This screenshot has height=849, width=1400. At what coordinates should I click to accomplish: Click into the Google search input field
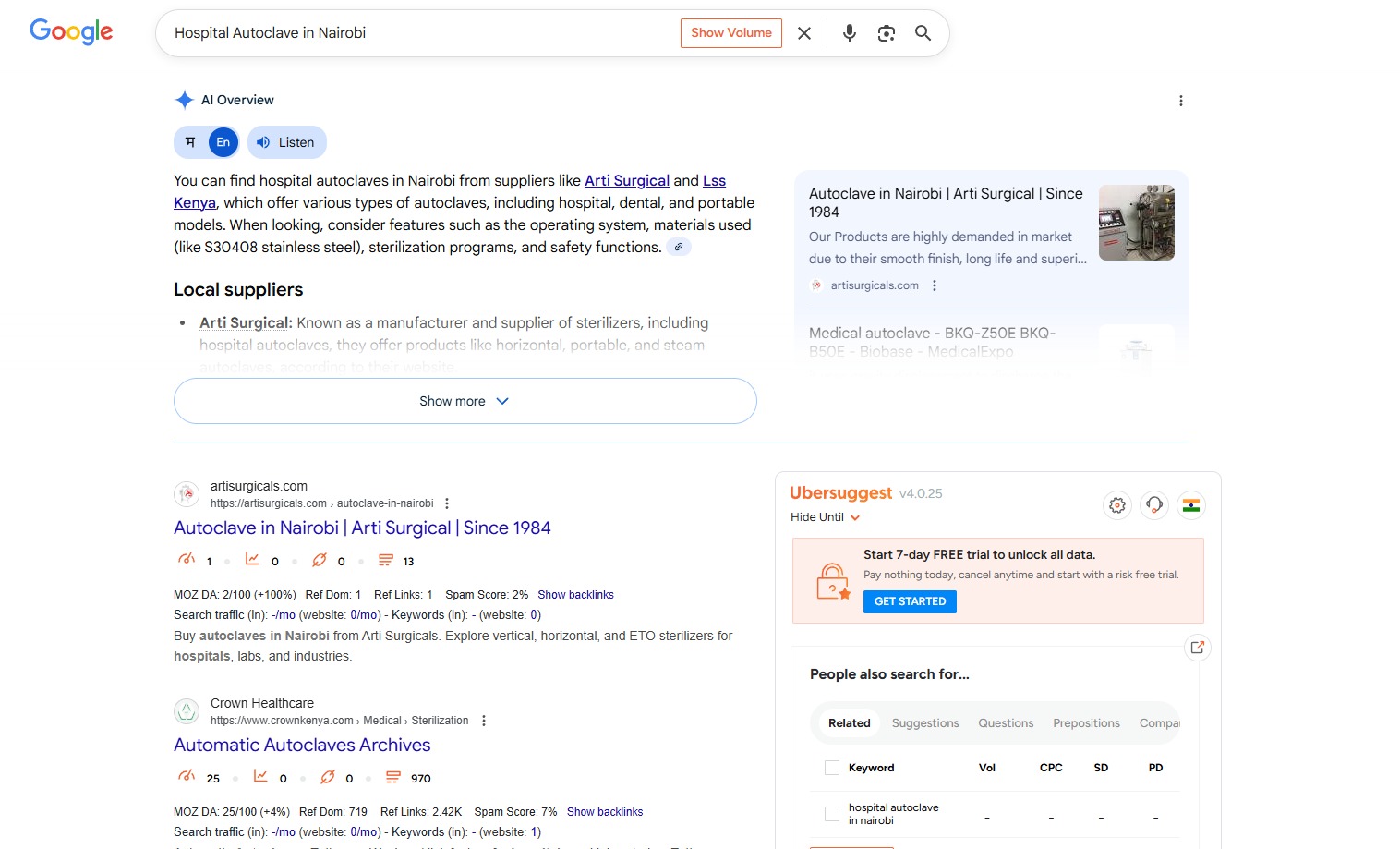click(420, 33)
